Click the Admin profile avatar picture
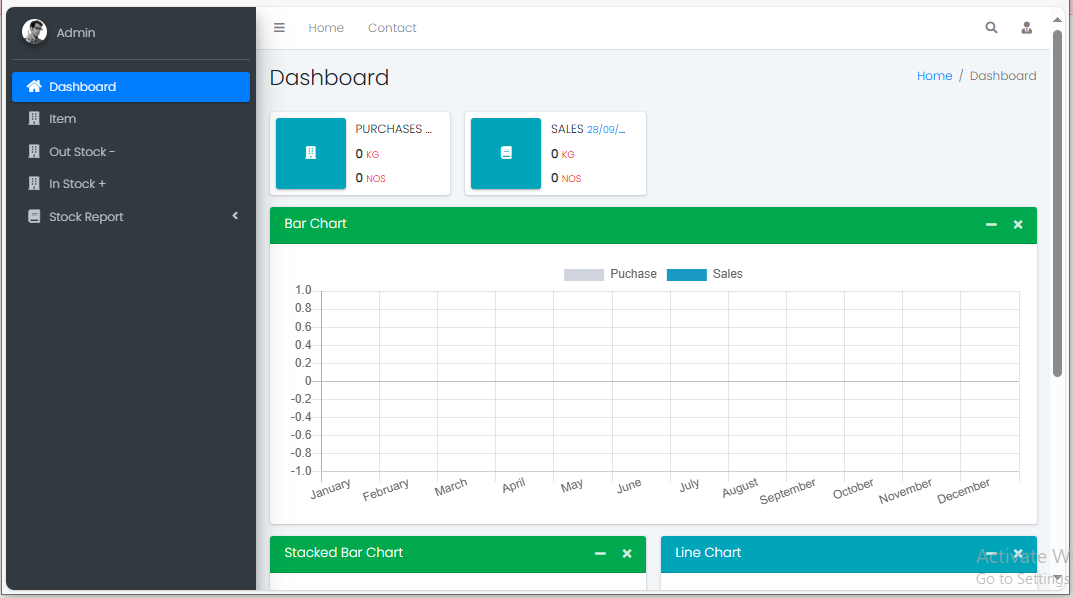Image resolution: width=1073 pixels, height=598 pixels. click(x=34, y=32)
